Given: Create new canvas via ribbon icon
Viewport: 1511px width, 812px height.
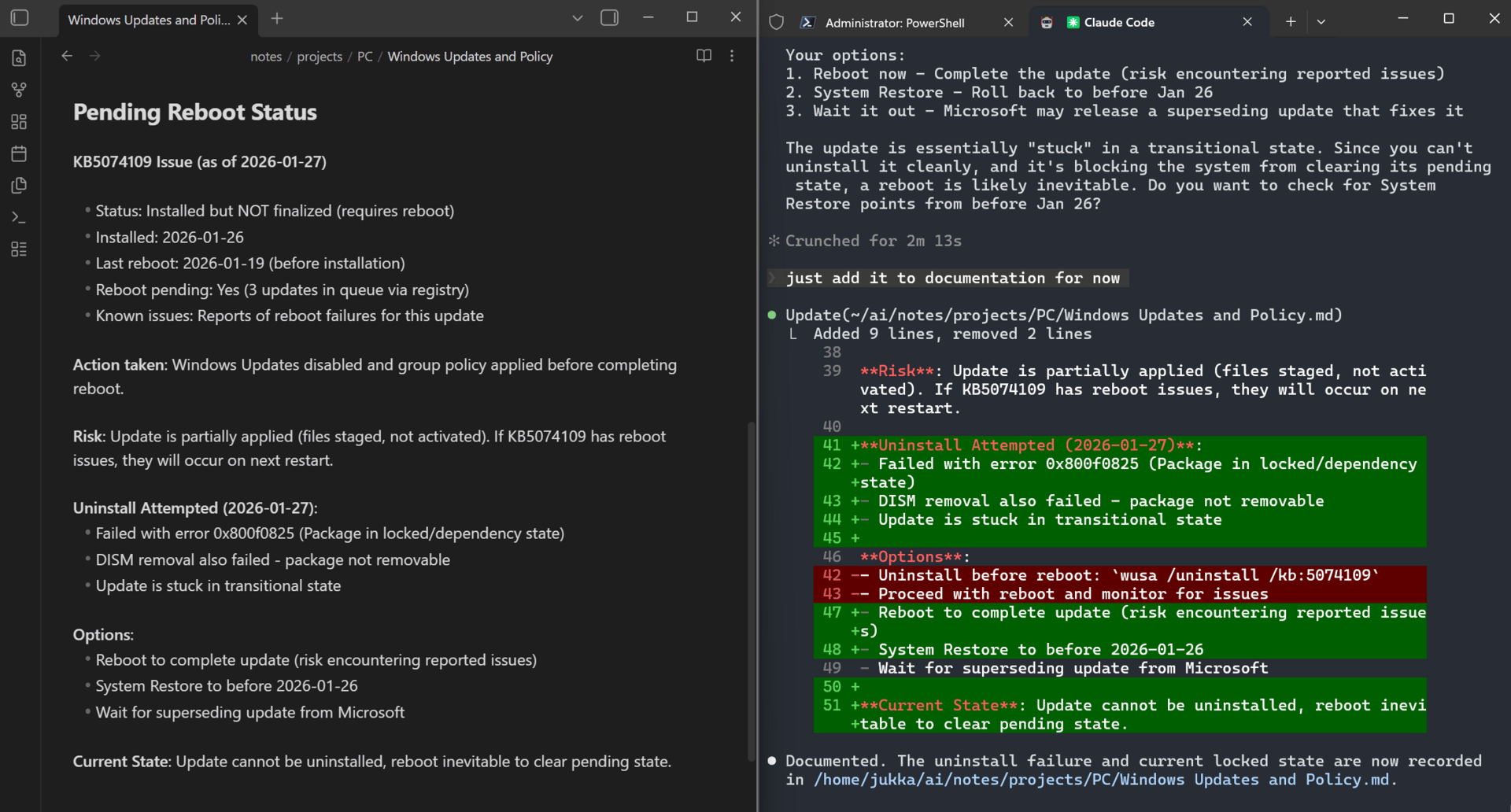Looking at the screenshot, I should click(20, 122).
